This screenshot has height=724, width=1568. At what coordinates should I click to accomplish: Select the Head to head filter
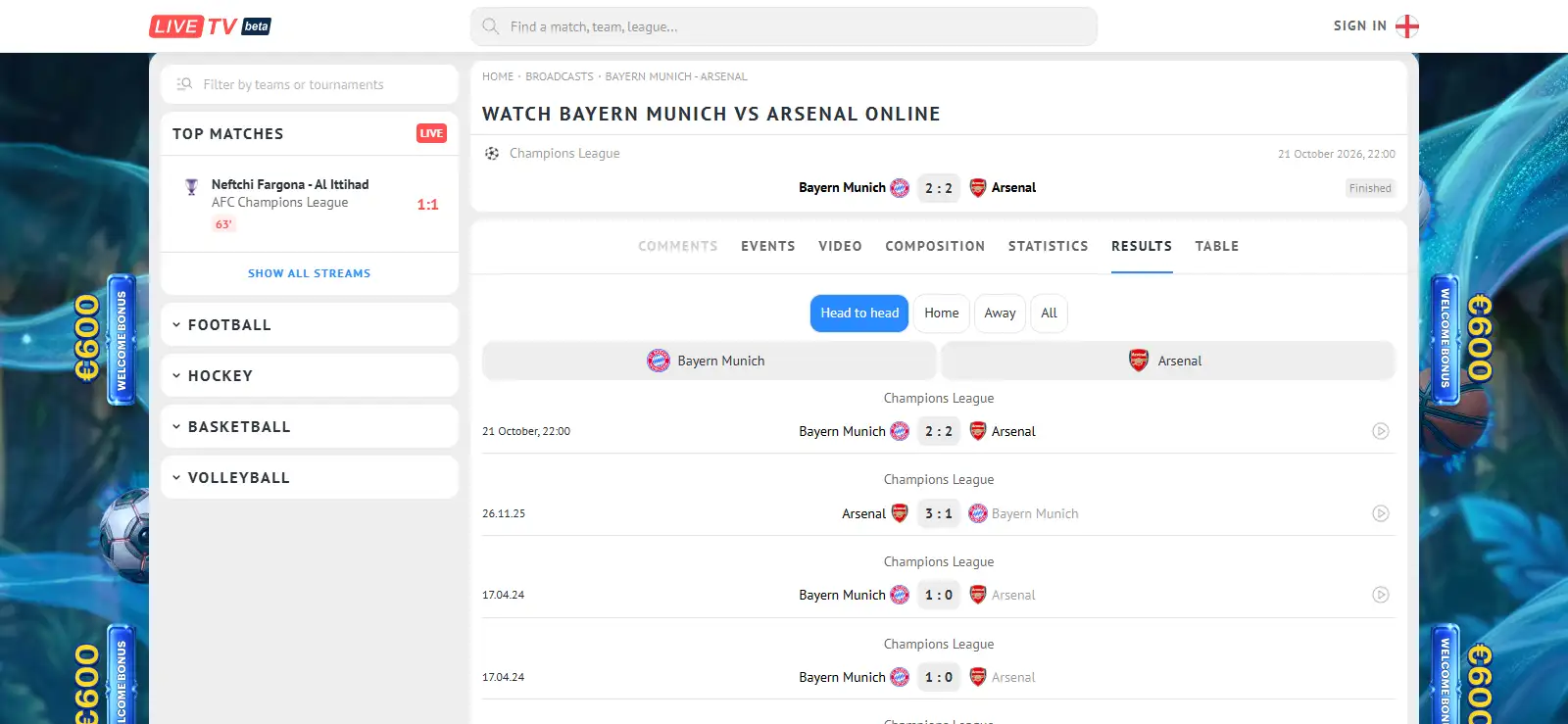[859, 314]
